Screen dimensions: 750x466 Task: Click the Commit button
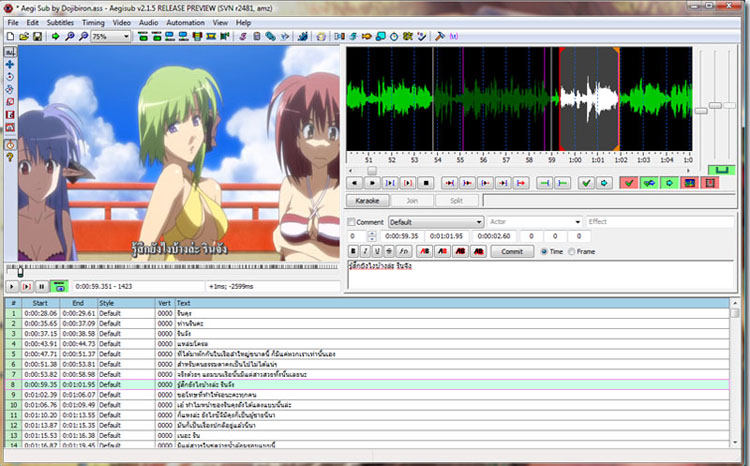512,251
